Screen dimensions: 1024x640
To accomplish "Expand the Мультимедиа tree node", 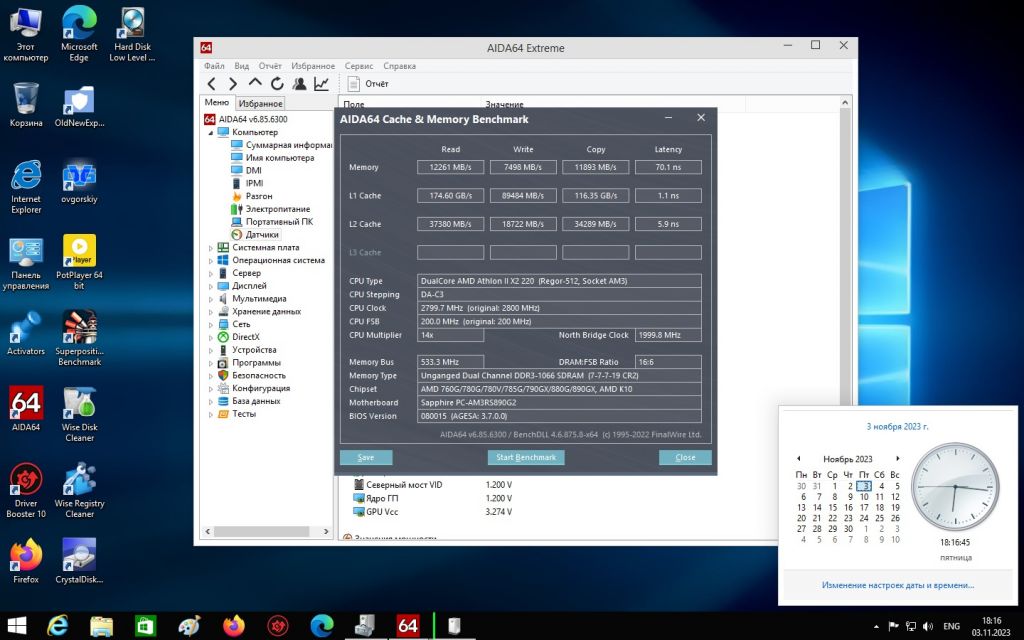I will [x=210, y=299].
